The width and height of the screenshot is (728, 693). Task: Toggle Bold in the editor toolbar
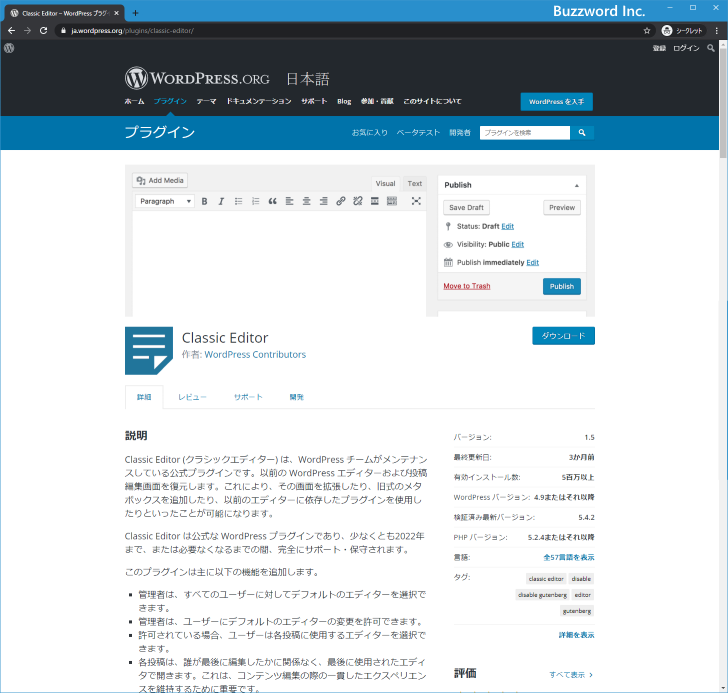tap(204, 201)
